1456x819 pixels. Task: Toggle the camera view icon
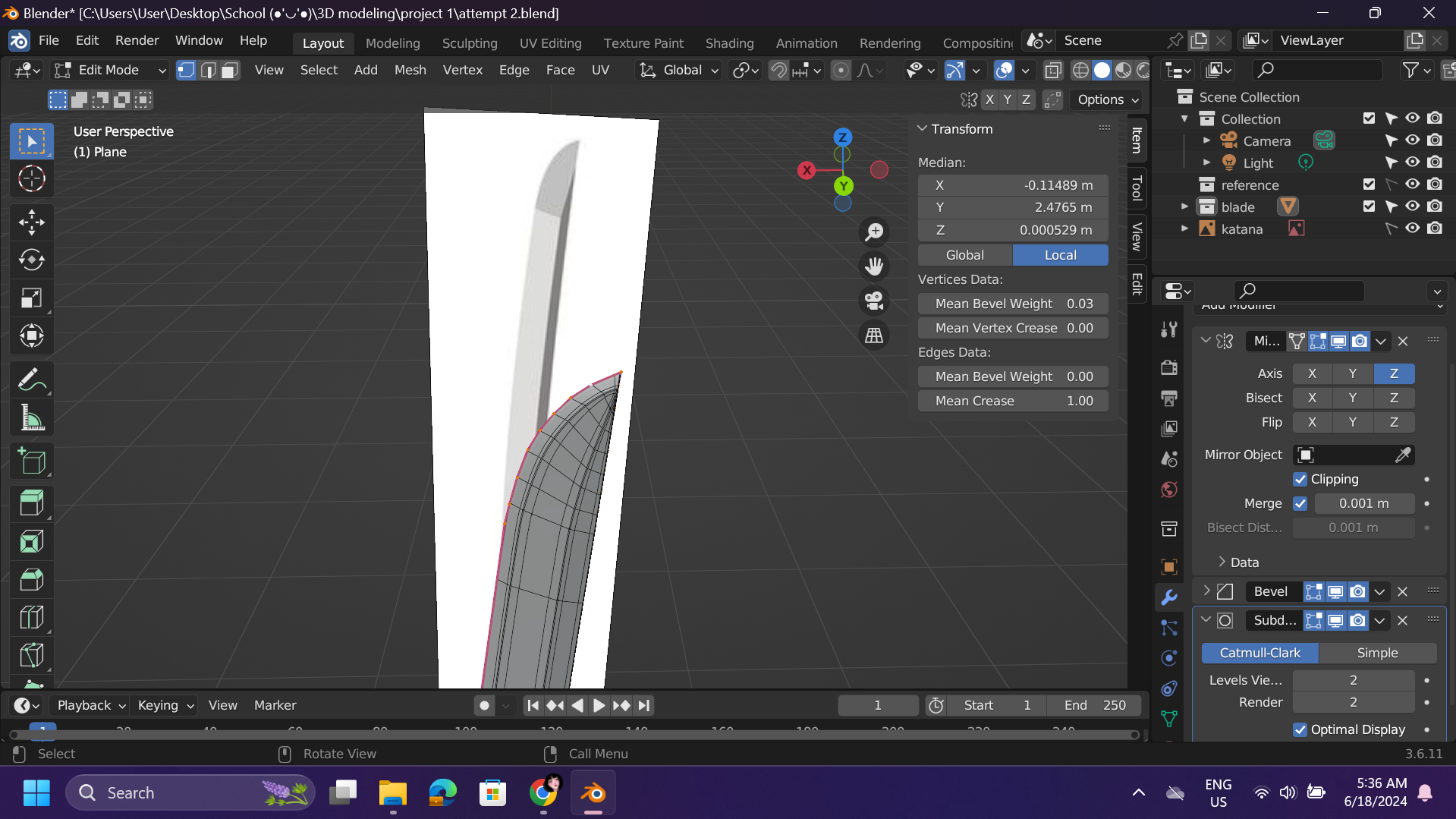(x=874, y=301)
